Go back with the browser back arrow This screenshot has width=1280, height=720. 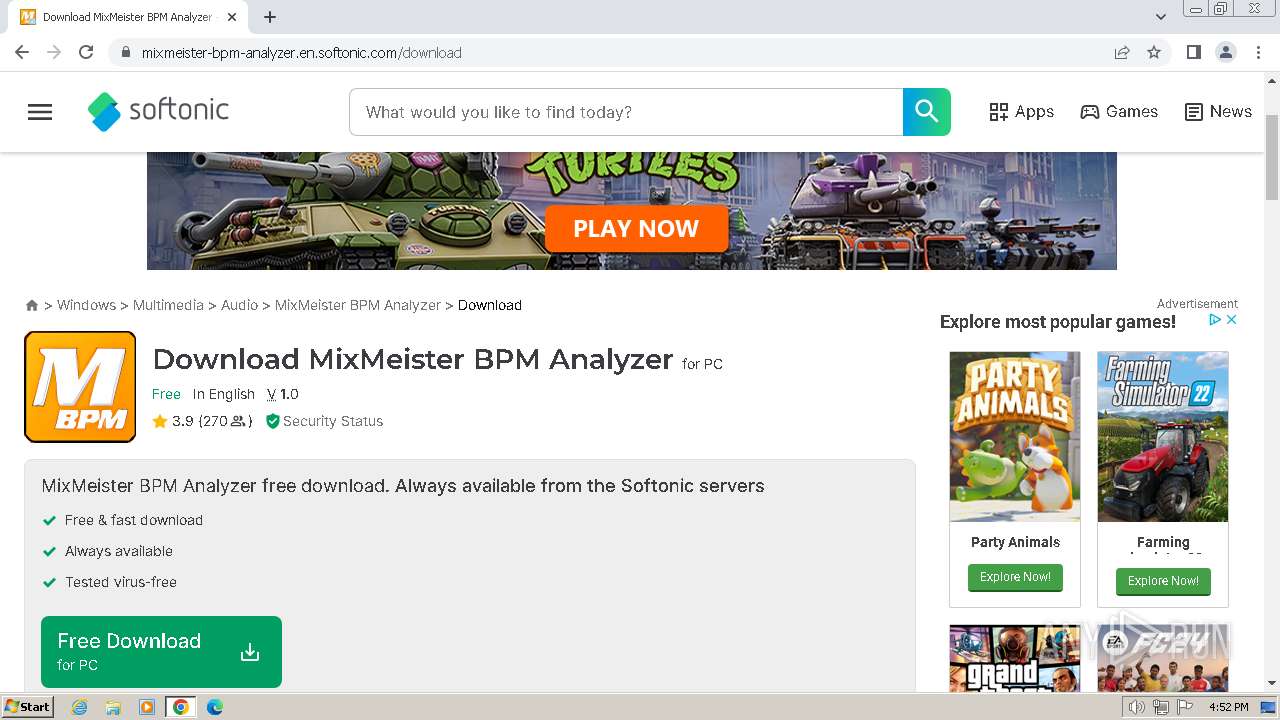pyautogui.click(x=22, y=52)
